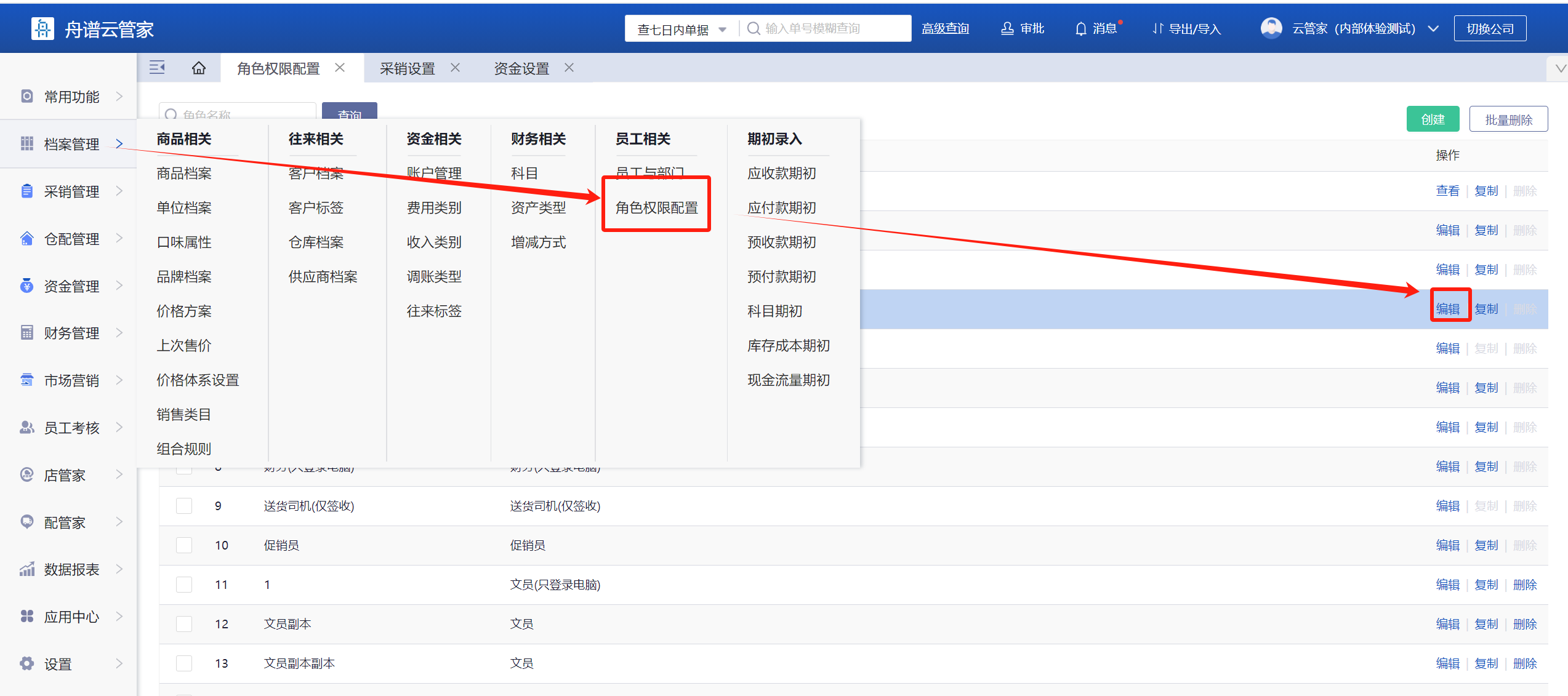Image resolution: width=1568 pixels, height=696 pixels.
Task: Open 设置 gear icon in sidebar
Action: coord(26,663)
